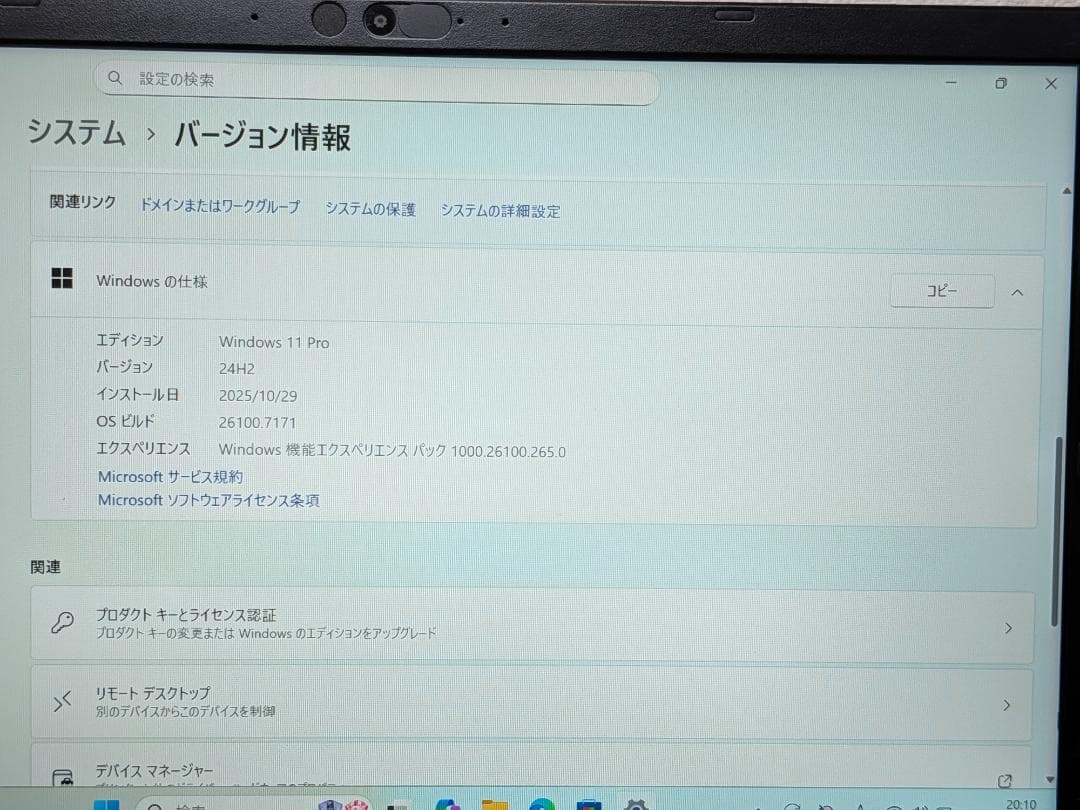Select バージョン情報 in the breadcrumb navigation

[x=261, y=137]
